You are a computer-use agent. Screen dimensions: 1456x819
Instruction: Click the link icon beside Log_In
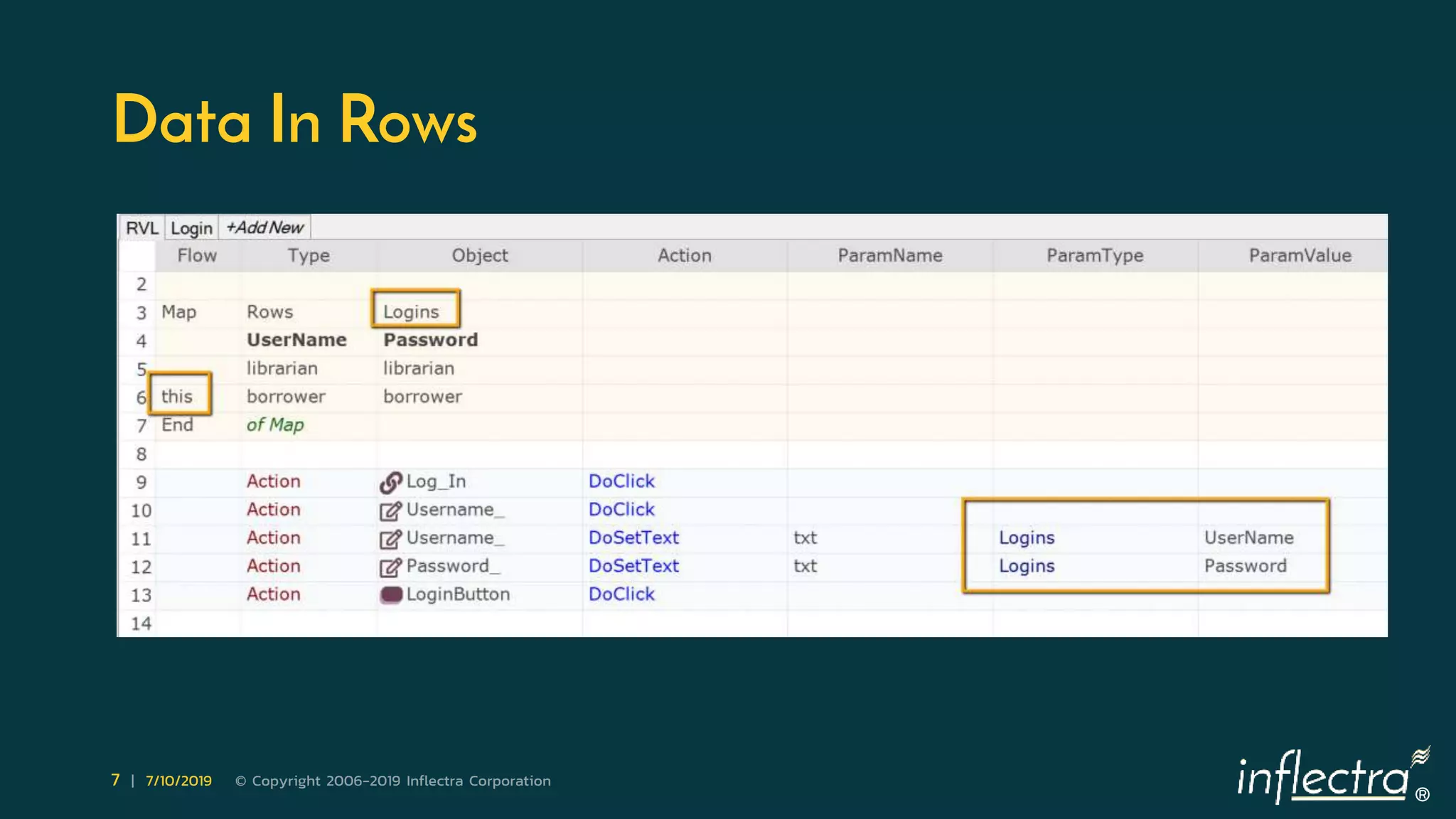click(x=390, y=482)
